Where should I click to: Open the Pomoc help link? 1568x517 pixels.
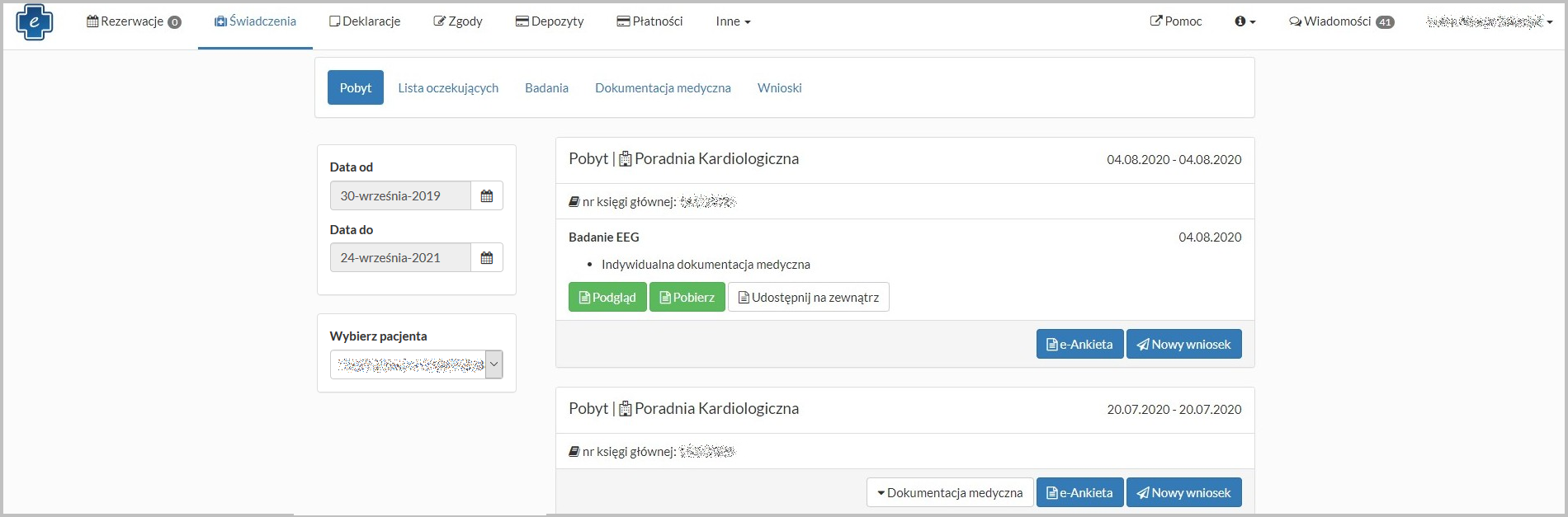(1175, 21)
